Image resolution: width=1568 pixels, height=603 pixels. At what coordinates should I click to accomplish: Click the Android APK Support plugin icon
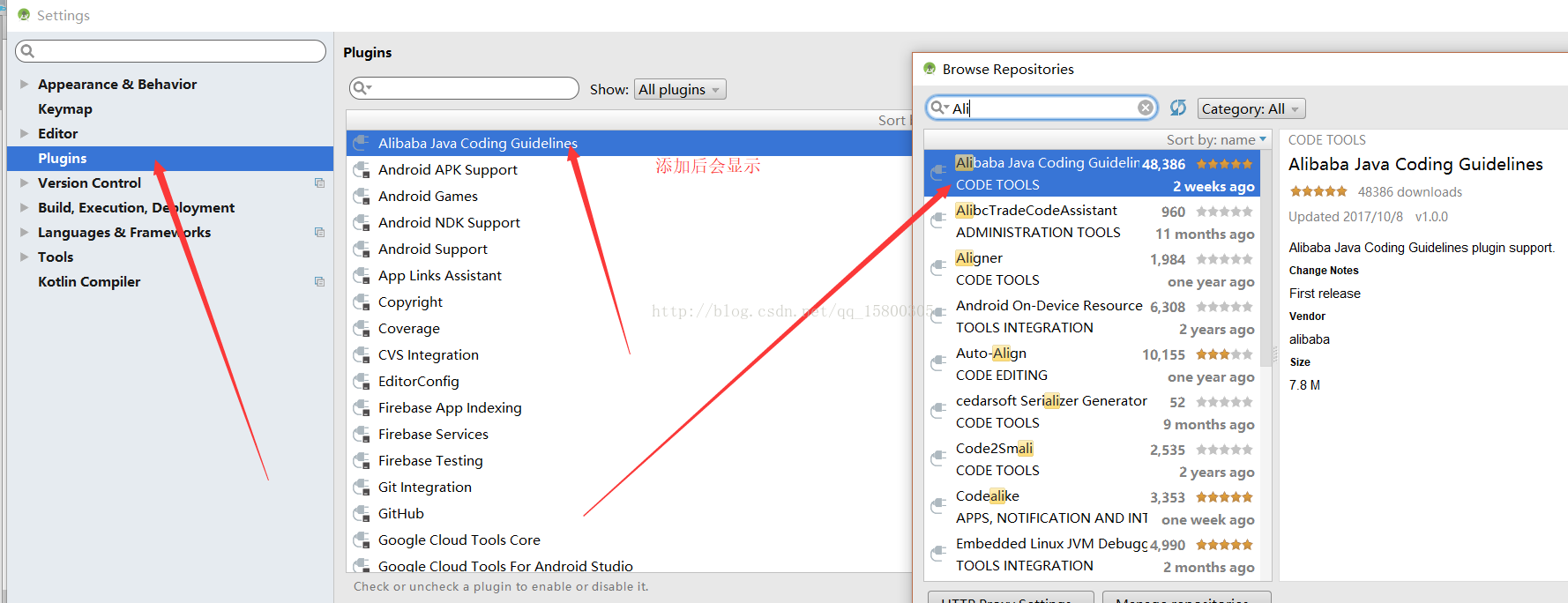(x=361, y=169)
